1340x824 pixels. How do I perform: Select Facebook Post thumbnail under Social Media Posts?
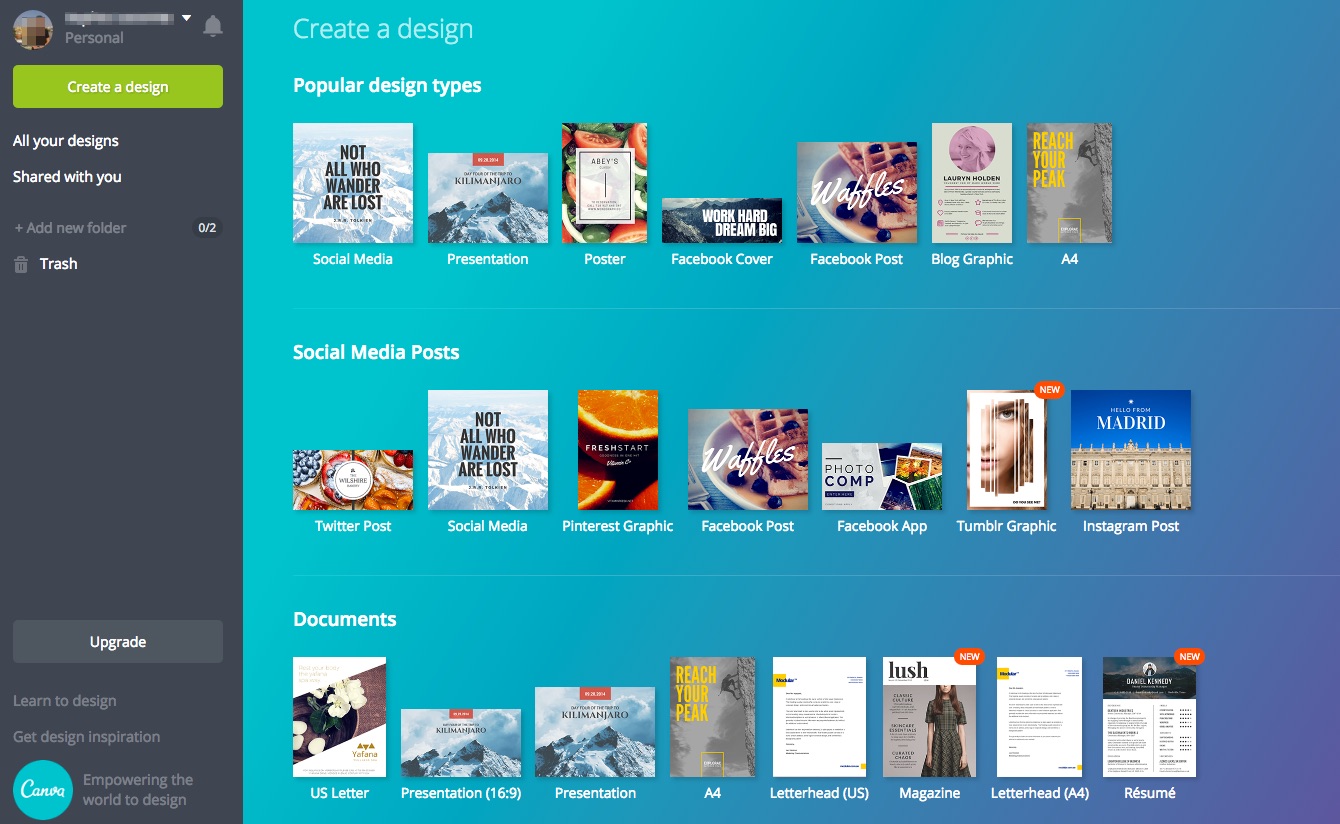pos(748,460)
